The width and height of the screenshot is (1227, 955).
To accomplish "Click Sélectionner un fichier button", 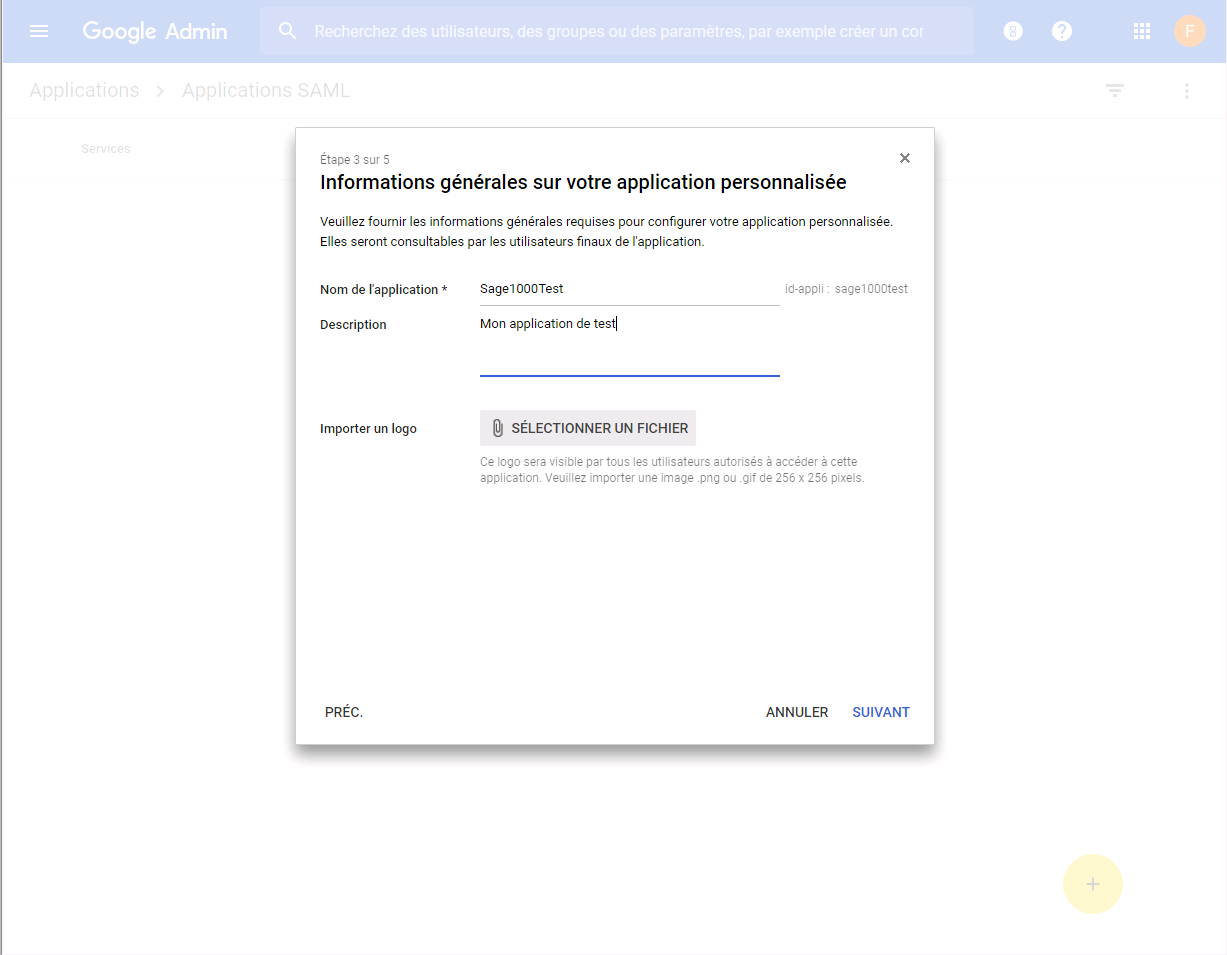I will coord(588,428).
